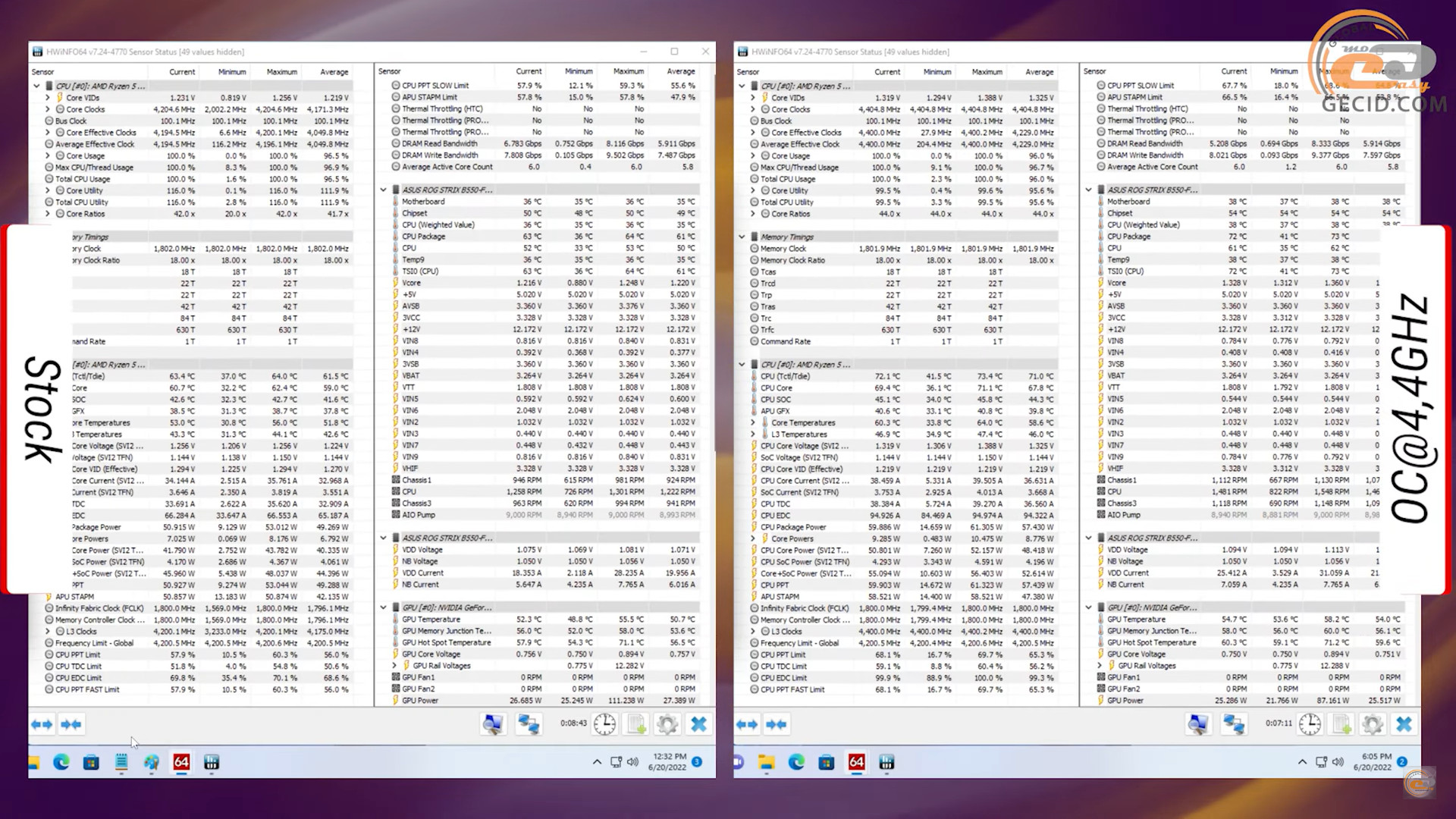Click Current column header in Stock window left pane
The width and height of the screenshot is (1456, 819).
(182, 72)
